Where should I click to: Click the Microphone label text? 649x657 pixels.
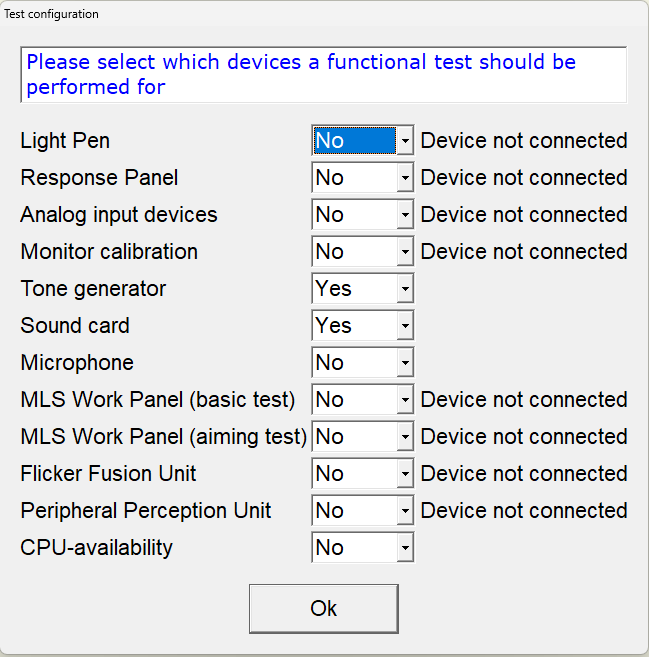[x=77, y=363]
